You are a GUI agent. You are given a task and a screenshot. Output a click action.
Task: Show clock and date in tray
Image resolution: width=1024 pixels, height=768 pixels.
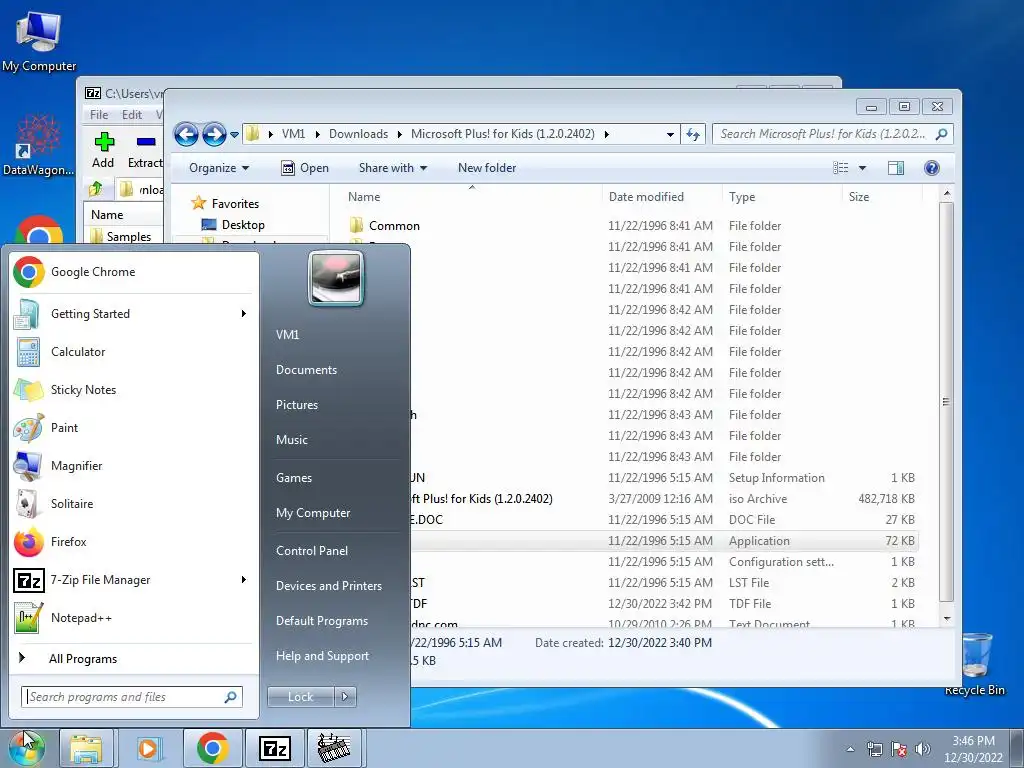973,749
